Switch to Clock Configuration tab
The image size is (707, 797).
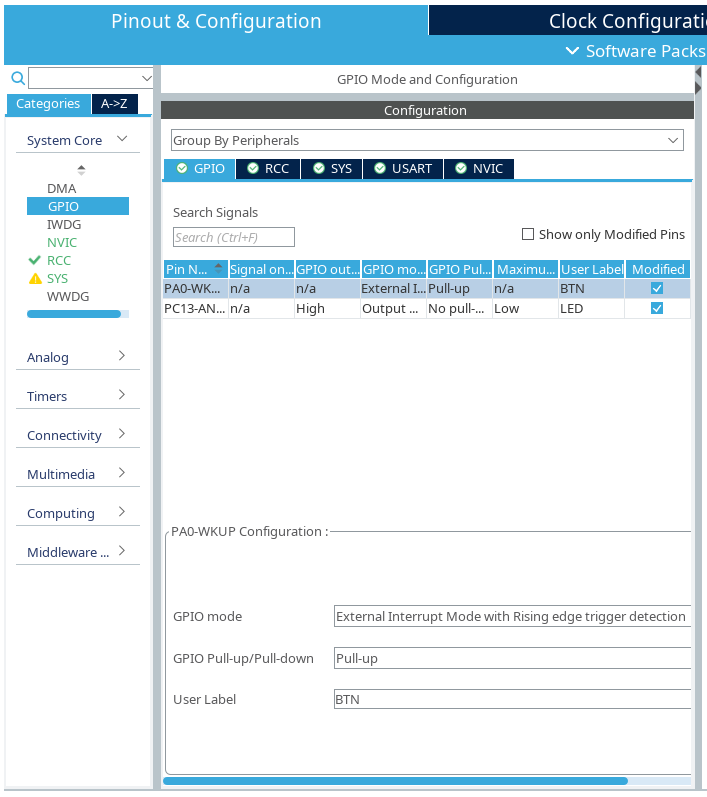point(568,21)
